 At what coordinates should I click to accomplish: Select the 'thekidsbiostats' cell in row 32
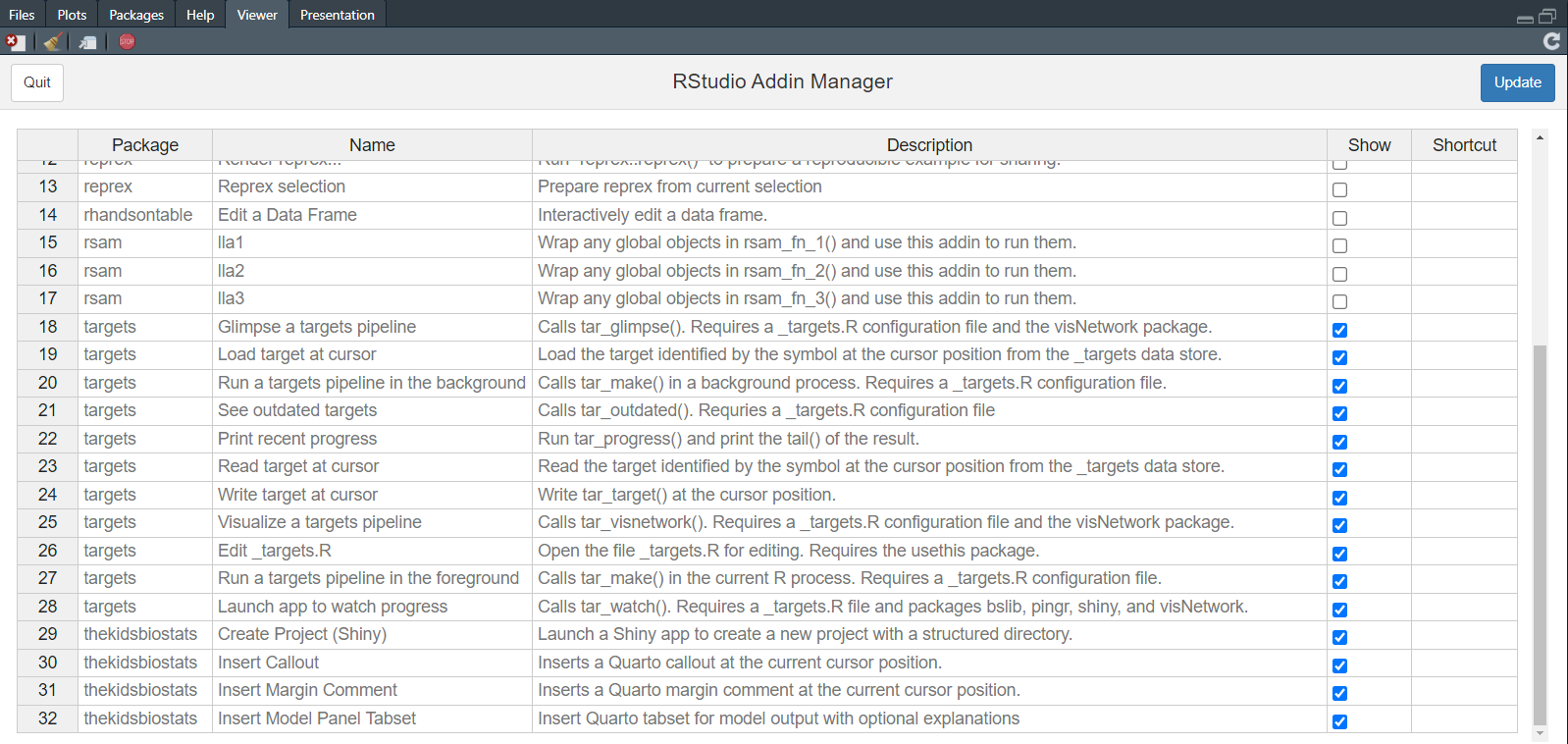(145, 718)
